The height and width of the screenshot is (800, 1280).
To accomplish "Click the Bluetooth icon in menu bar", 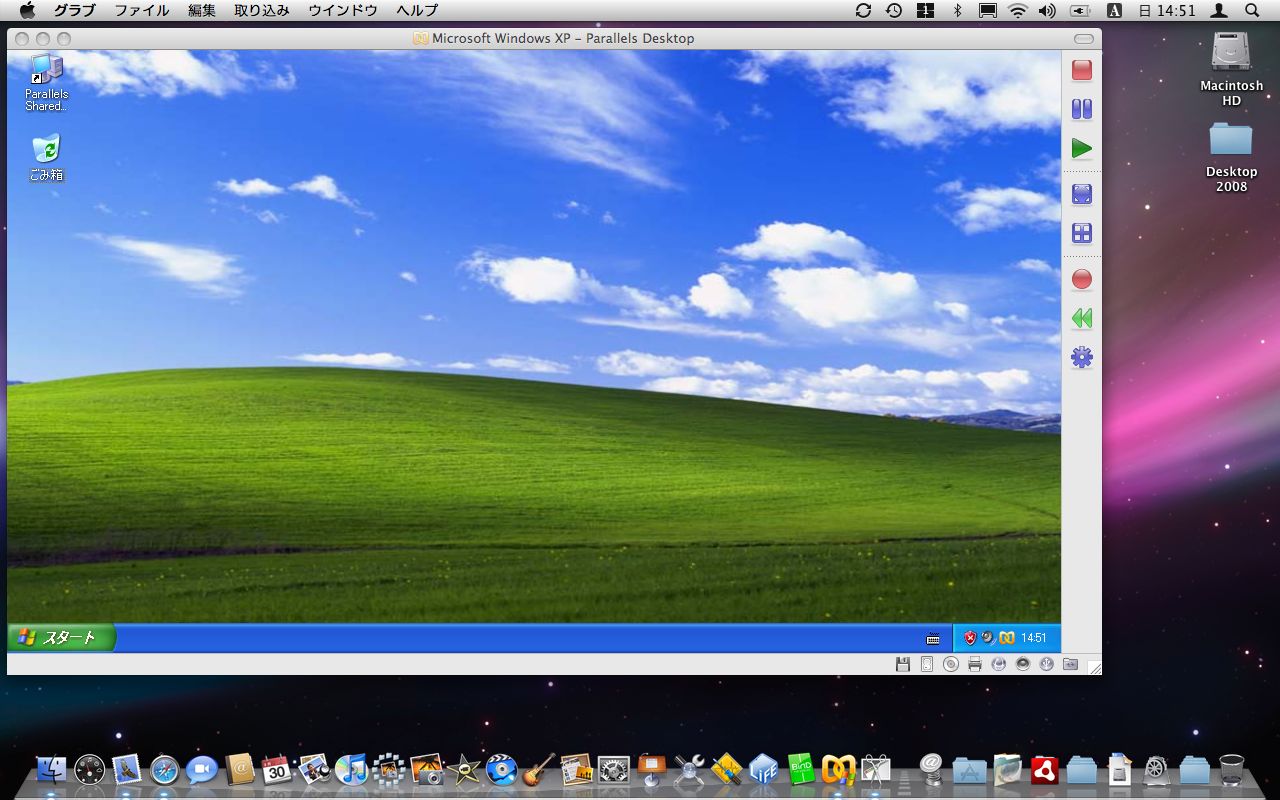I will point(957,11).
